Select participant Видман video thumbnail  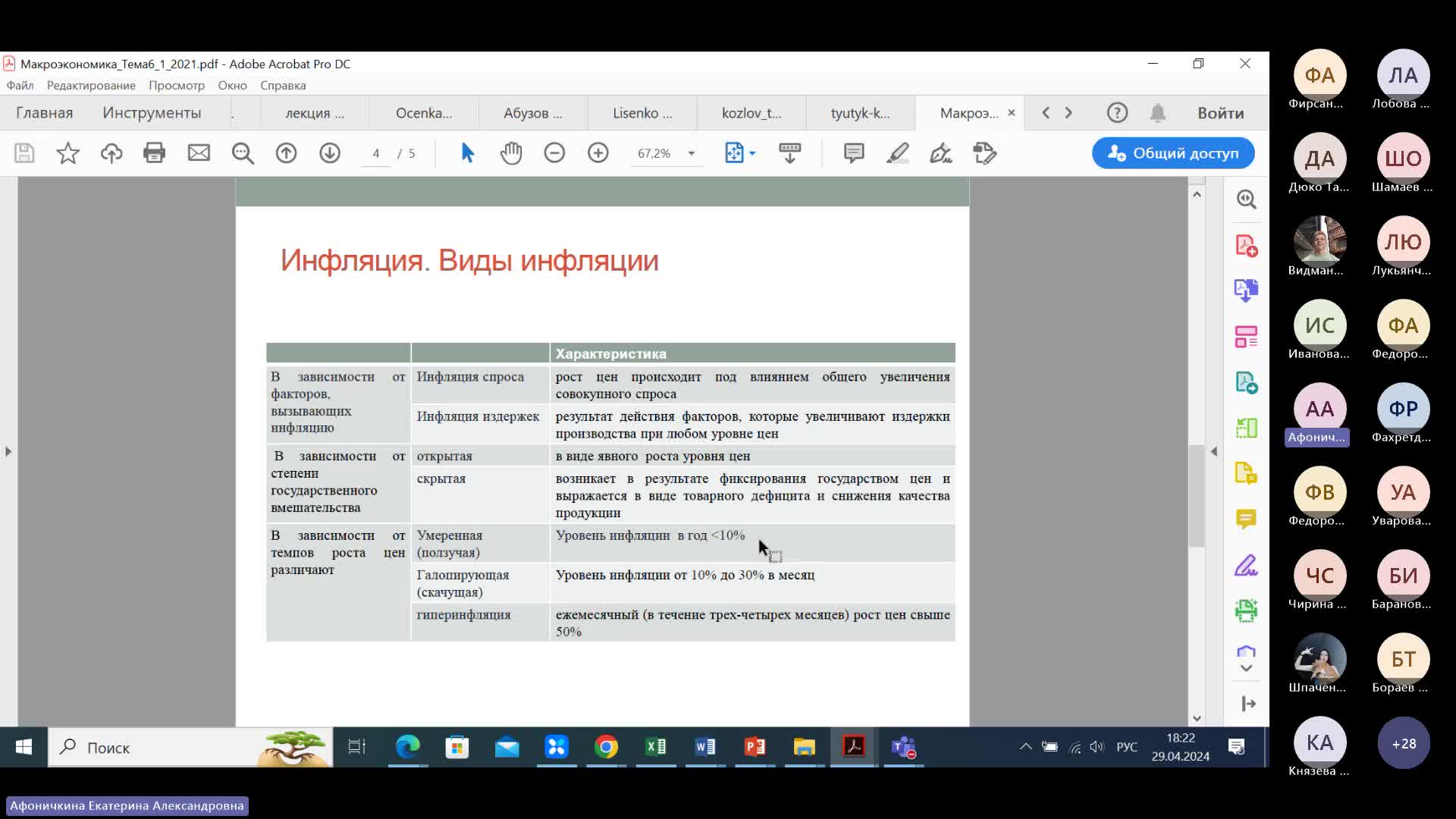[x=1319, y=242]
